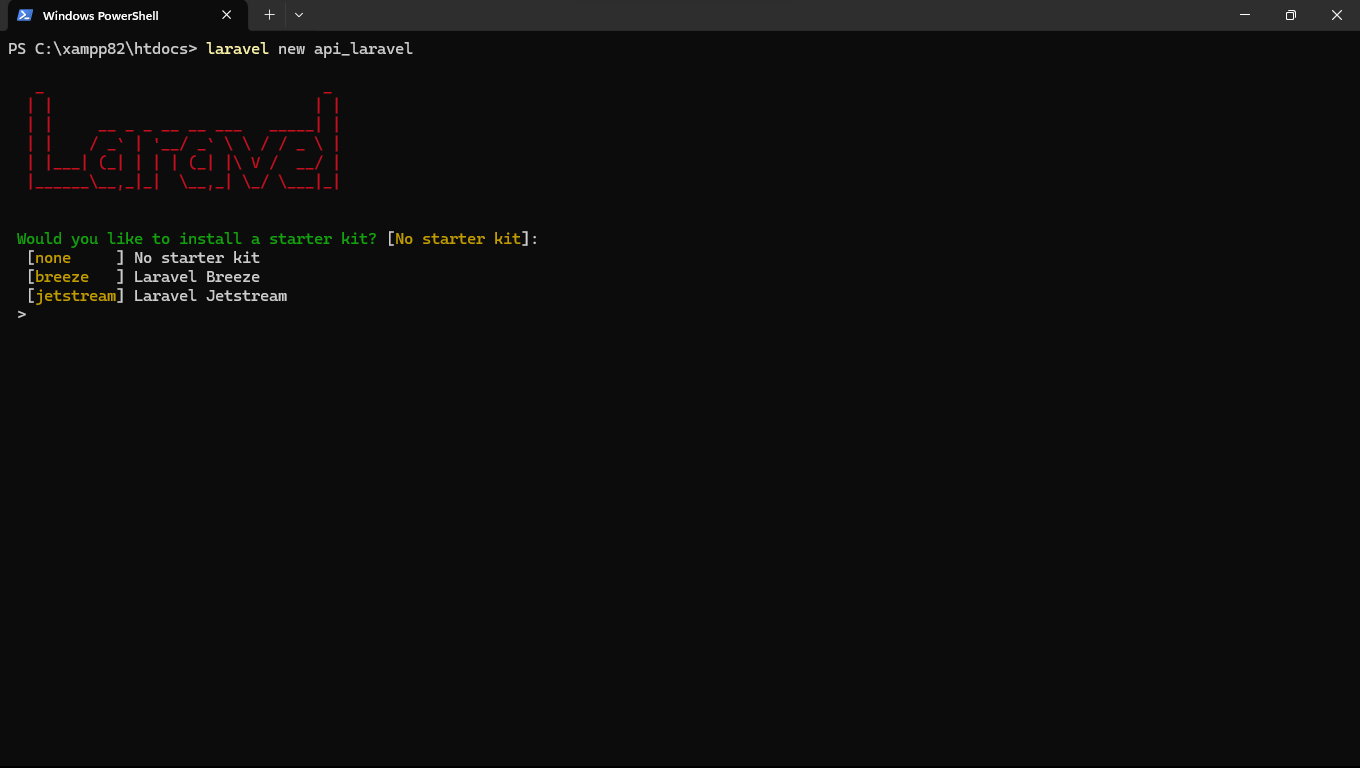Click 'No starter kit' option description in the none row

[197, 258]
